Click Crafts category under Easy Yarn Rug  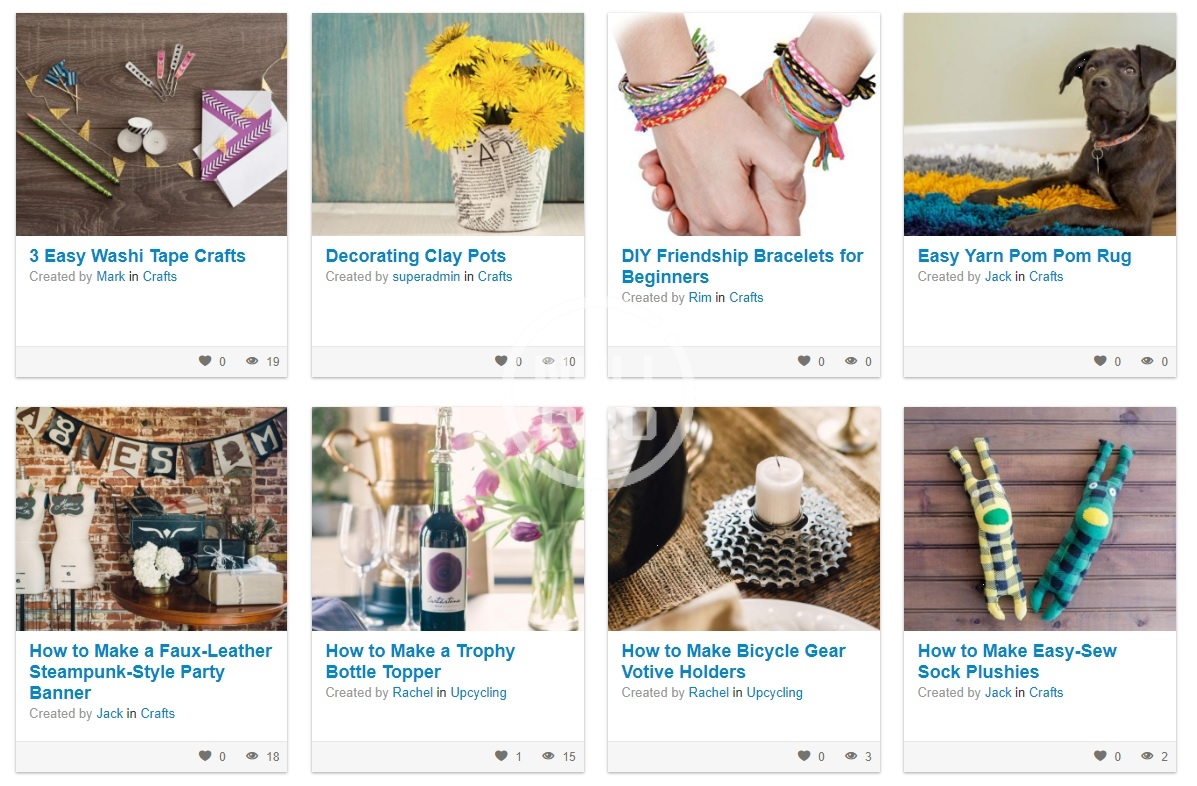[1046, 277]
